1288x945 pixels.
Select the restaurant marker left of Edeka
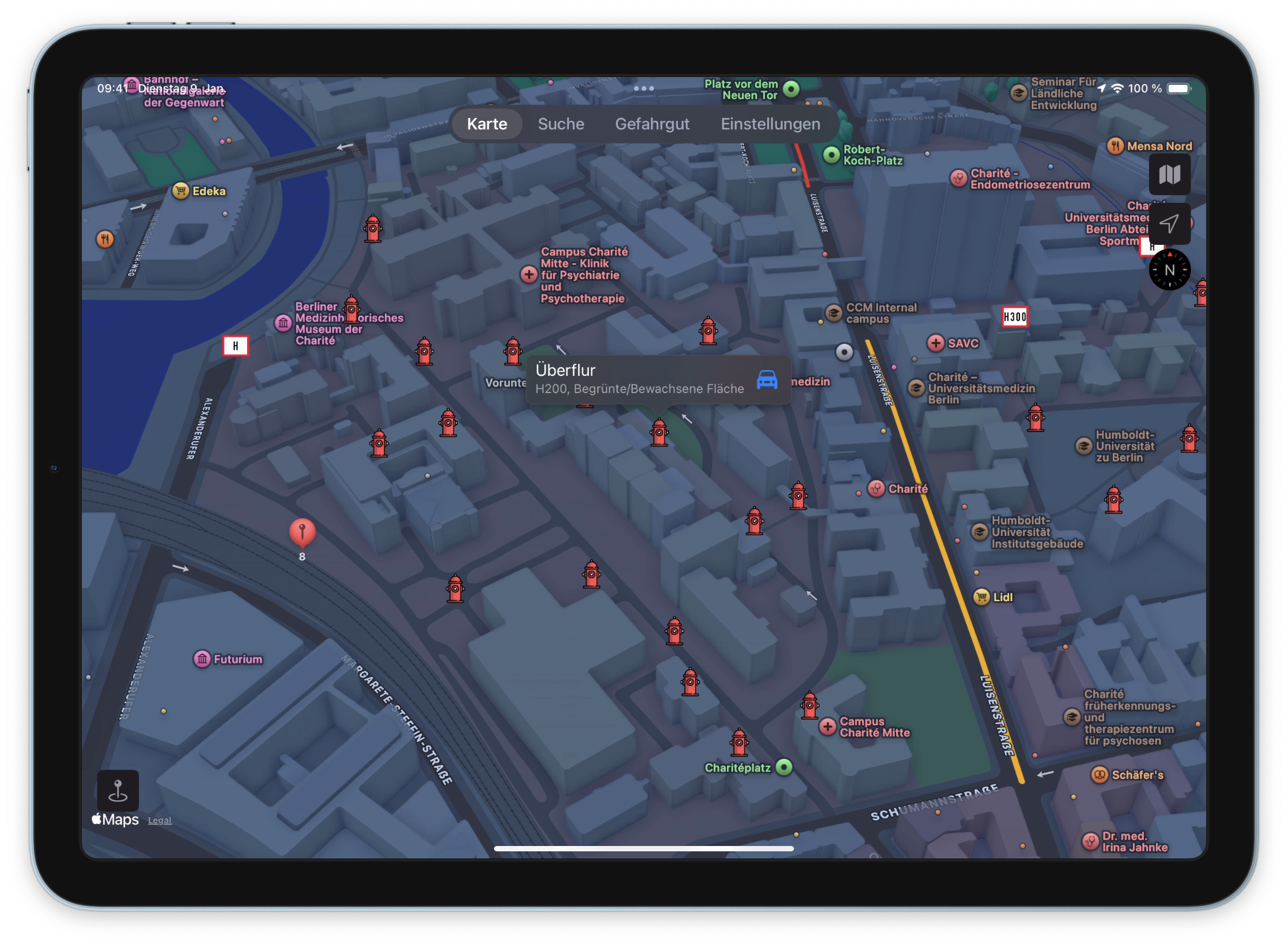pos(105,239)
